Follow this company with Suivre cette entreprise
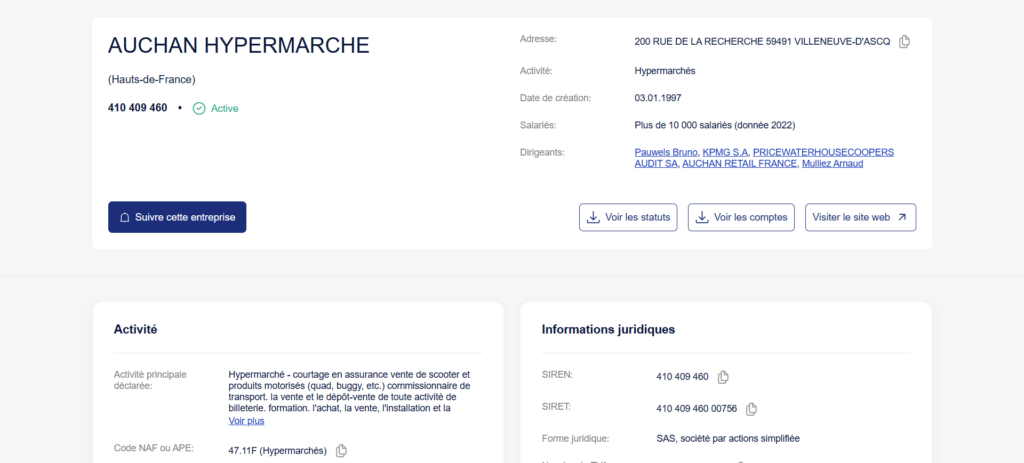The width and height of the screenshot is (1024, 463). click(177, 217)
